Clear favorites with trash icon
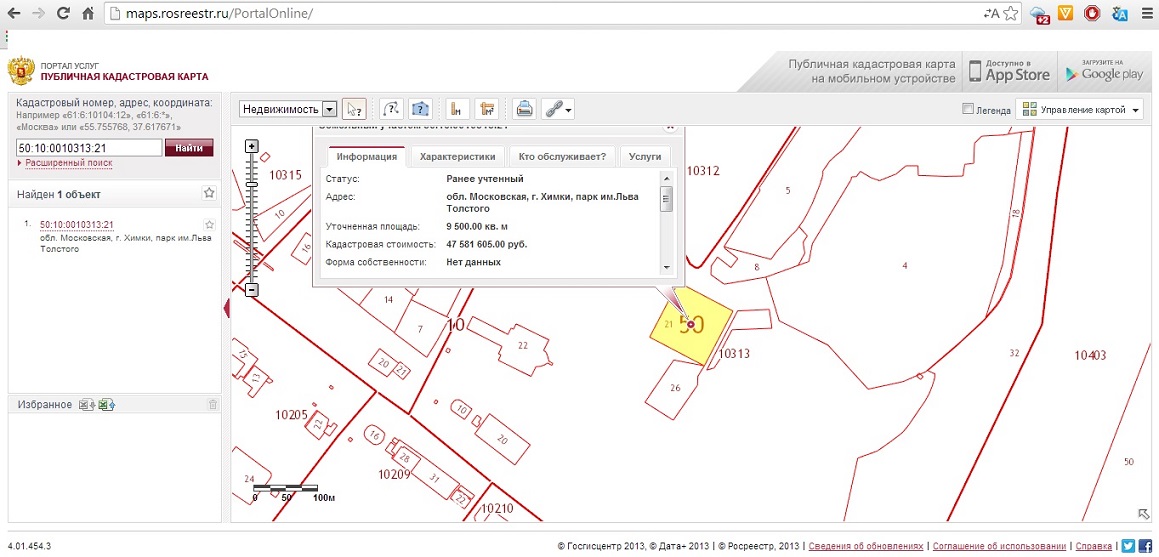Screen dimensions: 1159x557 (x=213, y=404)
